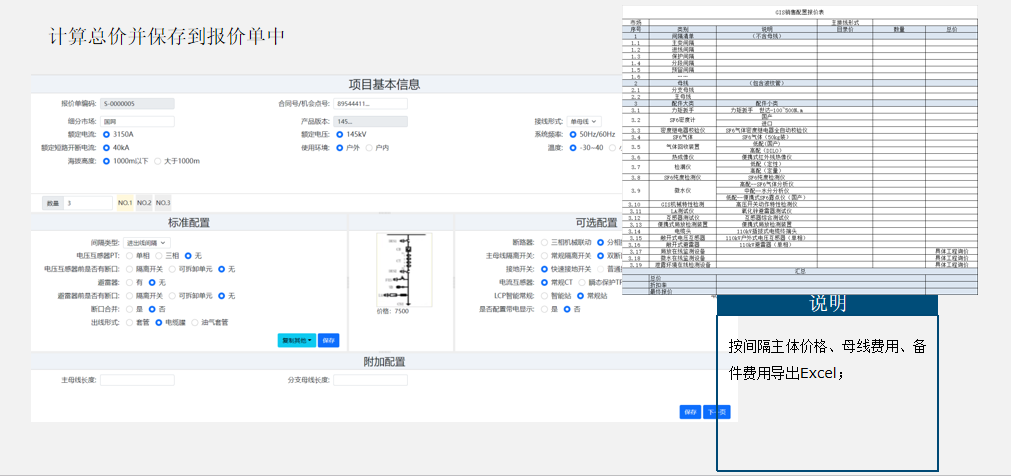Click the 项目基本信息 section header
The width and height of the screenshot is (1011, 476).
(x=384, y=84)
